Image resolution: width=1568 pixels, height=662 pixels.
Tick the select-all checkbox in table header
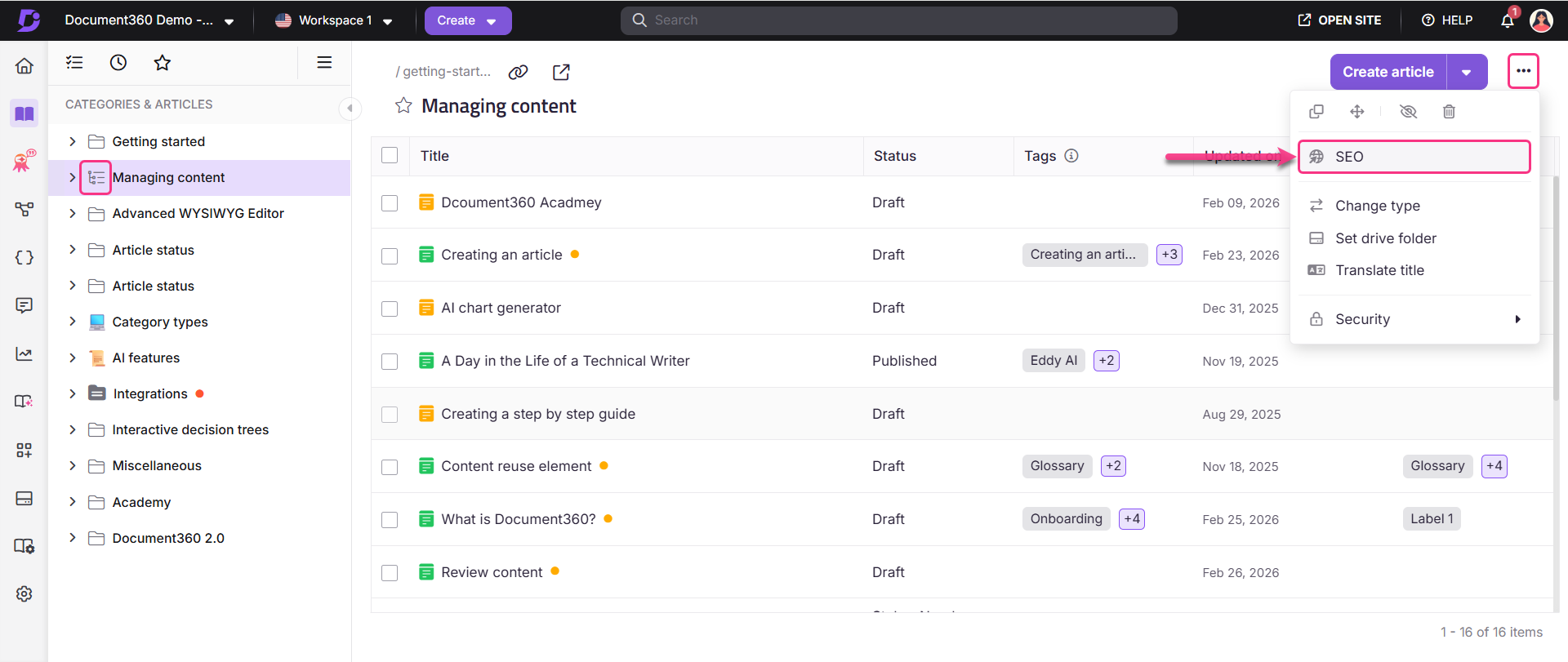pyautogui.click(x=390, y=155)
